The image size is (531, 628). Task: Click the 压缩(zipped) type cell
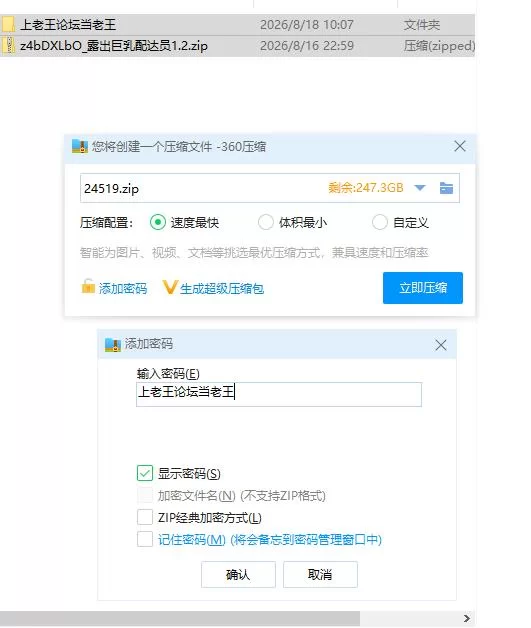coord(439,46)
